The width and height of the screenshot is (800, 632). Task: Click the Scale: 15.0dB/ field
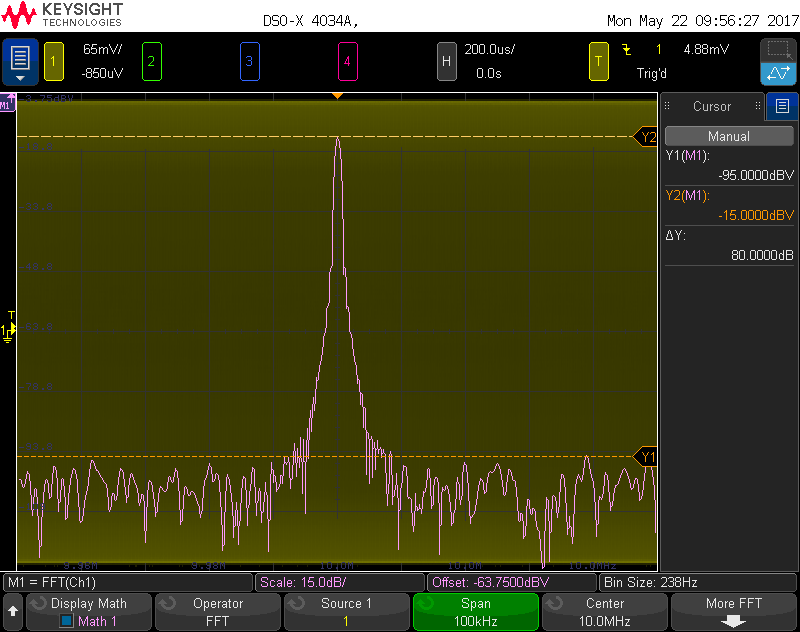(339, 582)
